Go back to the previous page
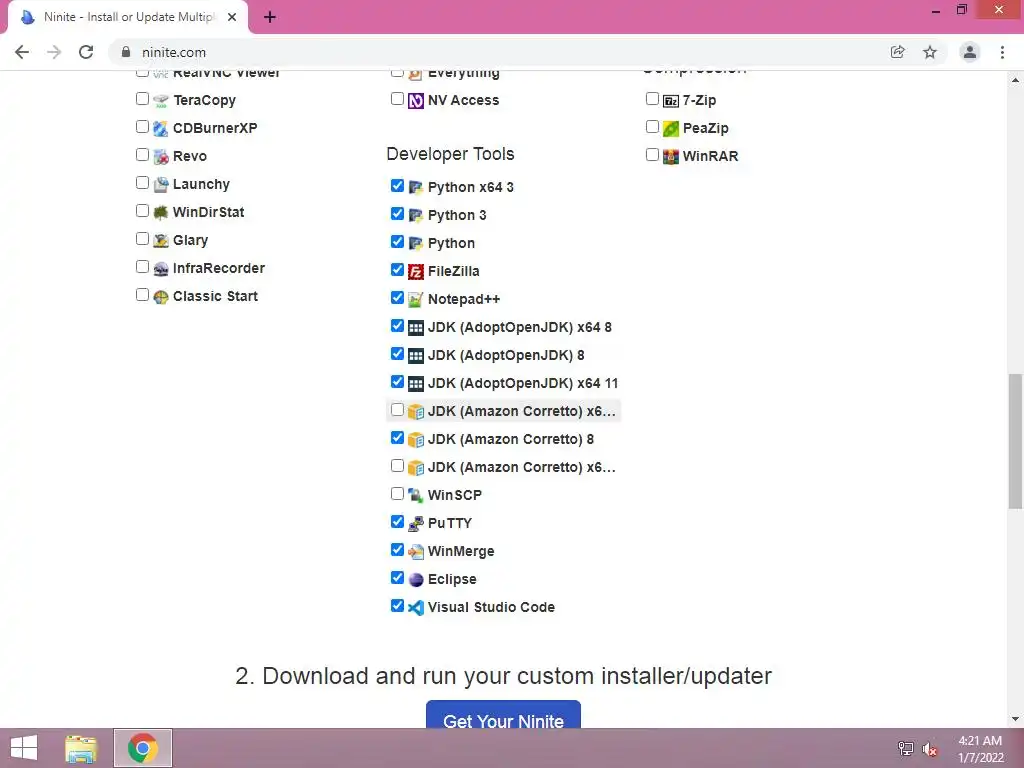 pyautogui.click(x=22, y=52)
